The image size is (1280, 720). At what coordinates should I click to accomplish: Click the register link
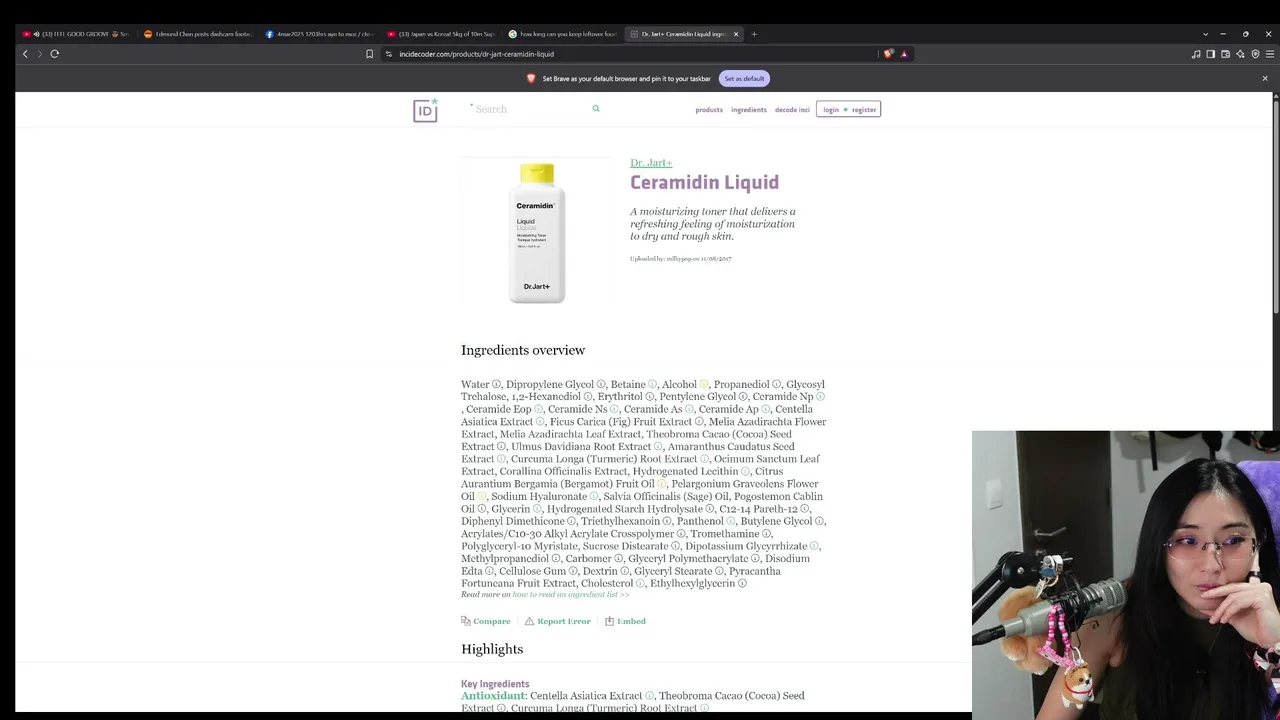click(x=864, y=110)
